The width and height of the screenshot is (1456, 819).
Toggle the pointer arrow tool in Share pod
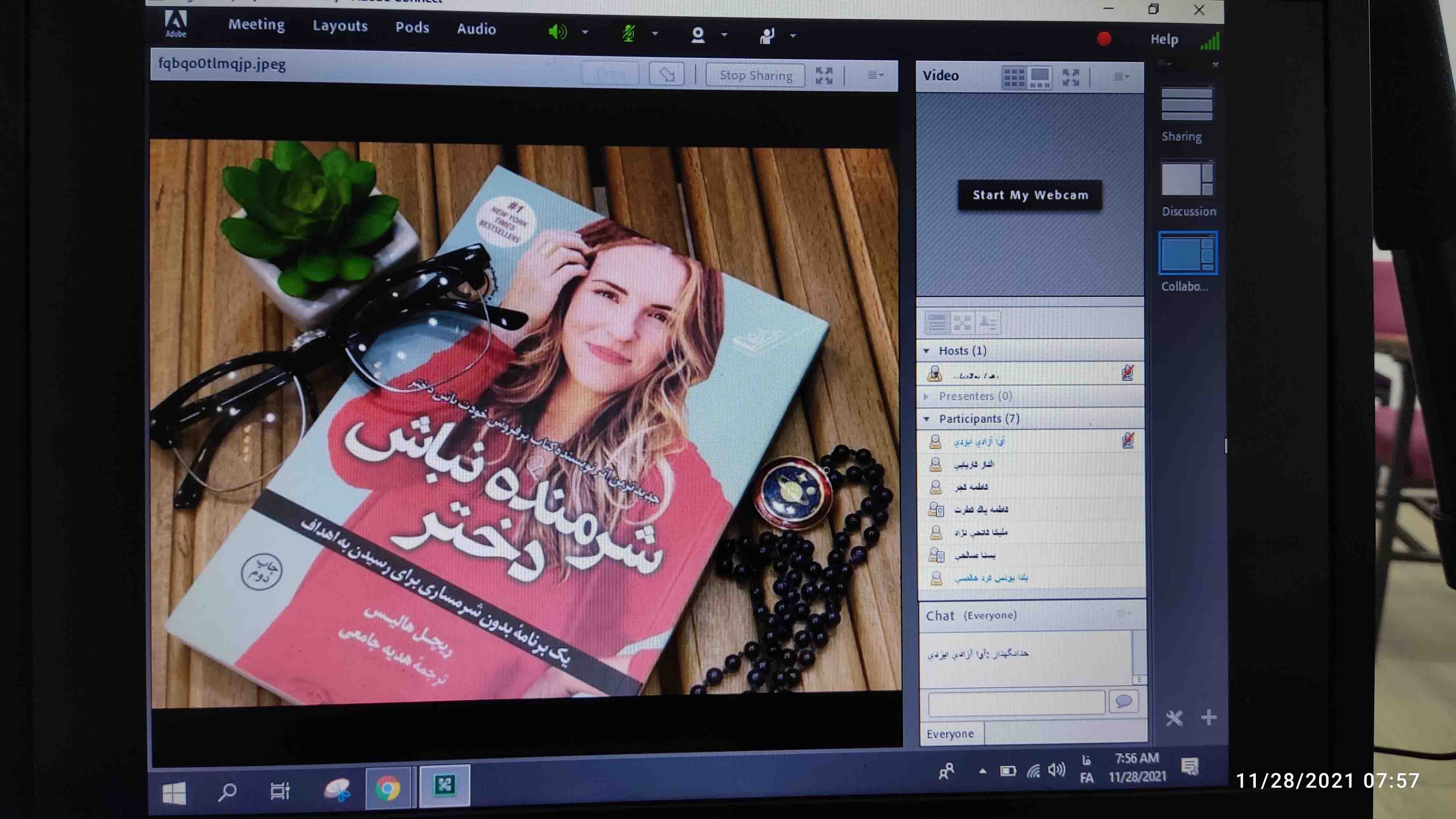coord(667,74)
